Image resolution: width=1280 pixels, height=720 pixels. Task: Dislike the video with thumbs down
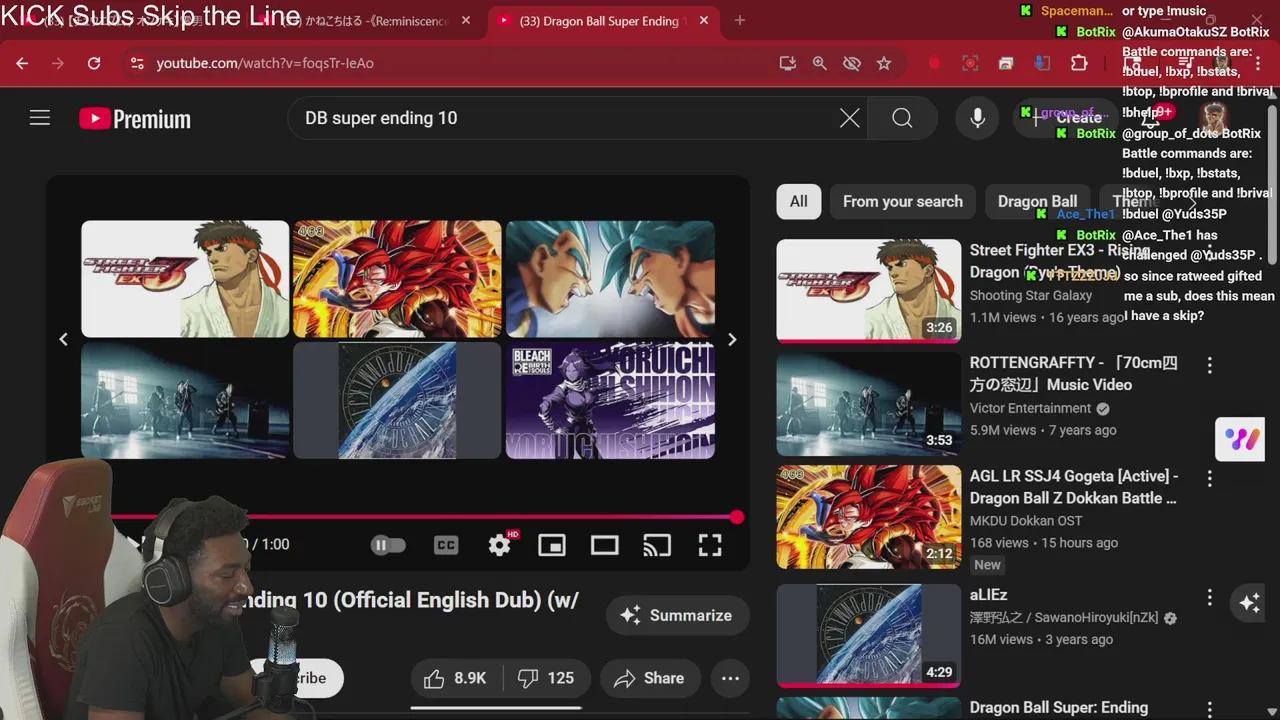pos(546,678)
